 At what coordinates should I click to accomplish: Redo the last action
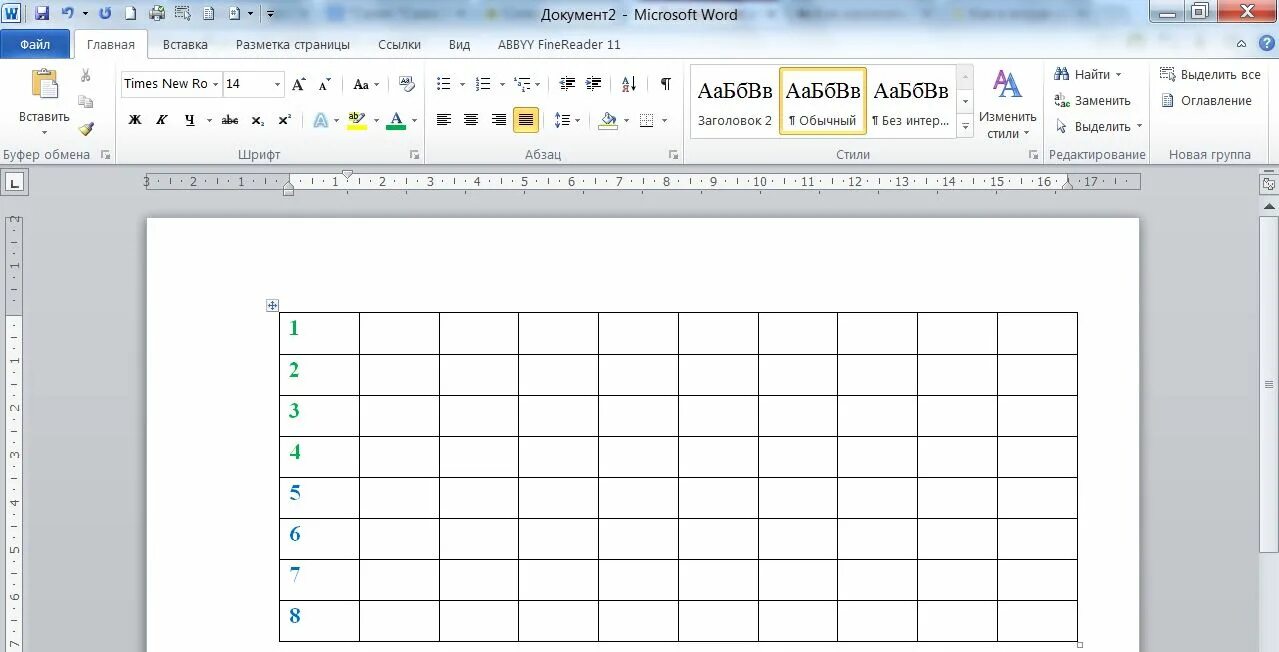(105, 14)
